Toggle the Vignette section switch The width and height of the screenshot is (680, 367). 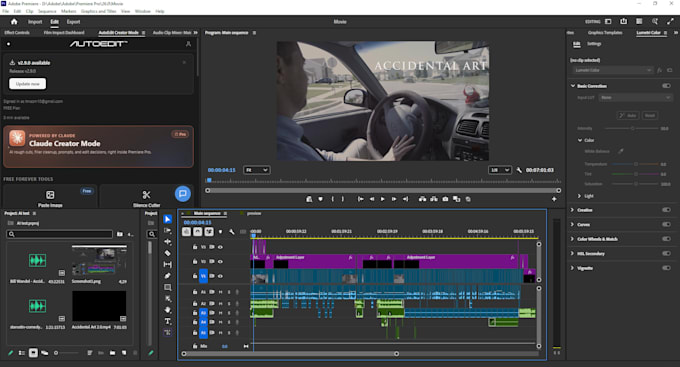[666, 268]
